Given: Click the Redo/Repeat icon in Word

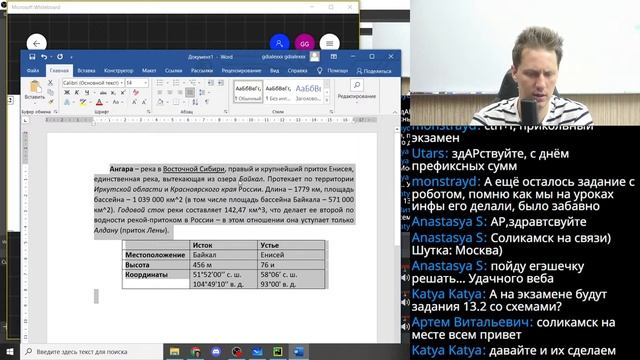Looking at the screenshot, I should (60, 57).
